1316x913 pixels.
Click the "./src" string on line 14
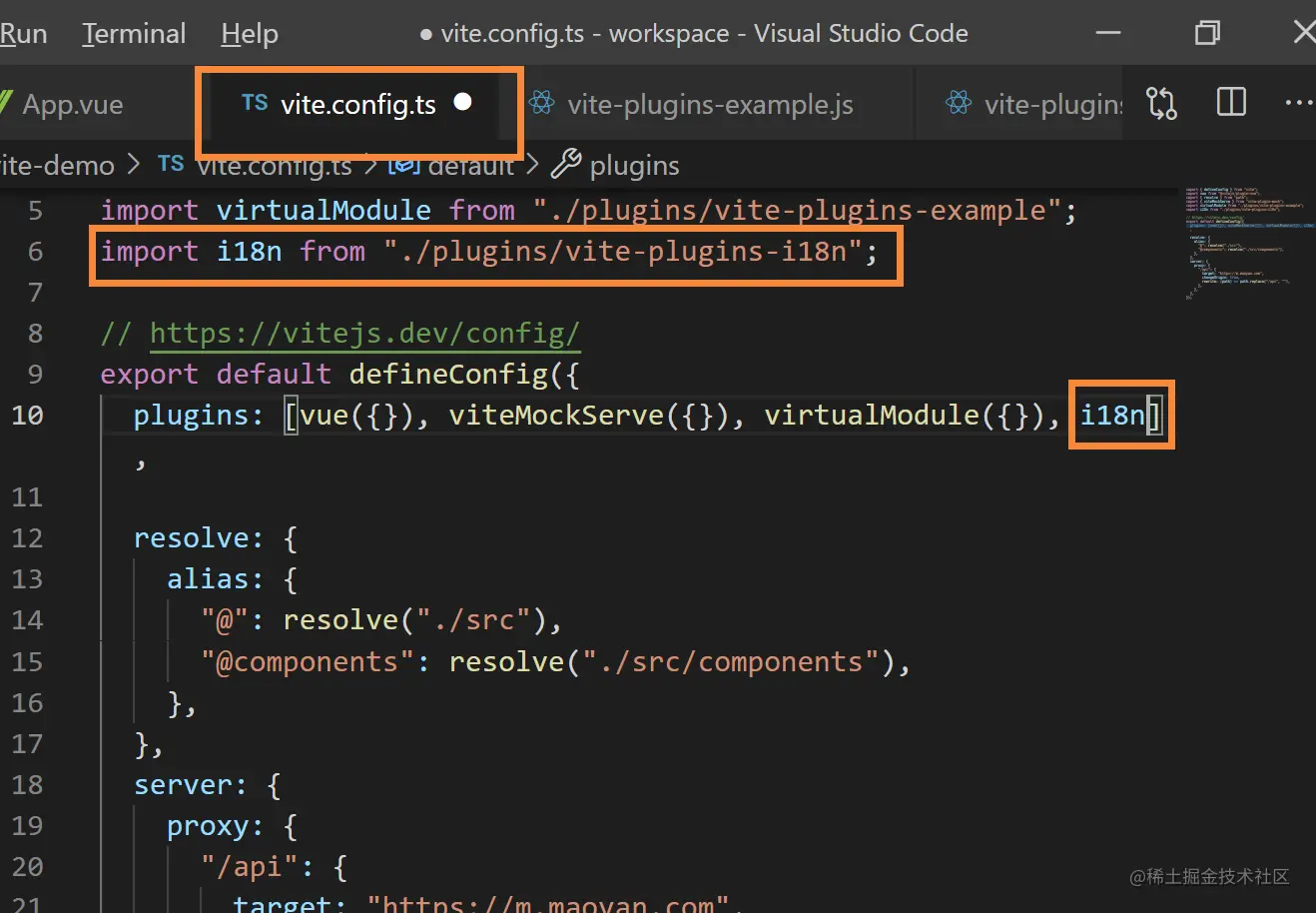click(x=473, y=620)
